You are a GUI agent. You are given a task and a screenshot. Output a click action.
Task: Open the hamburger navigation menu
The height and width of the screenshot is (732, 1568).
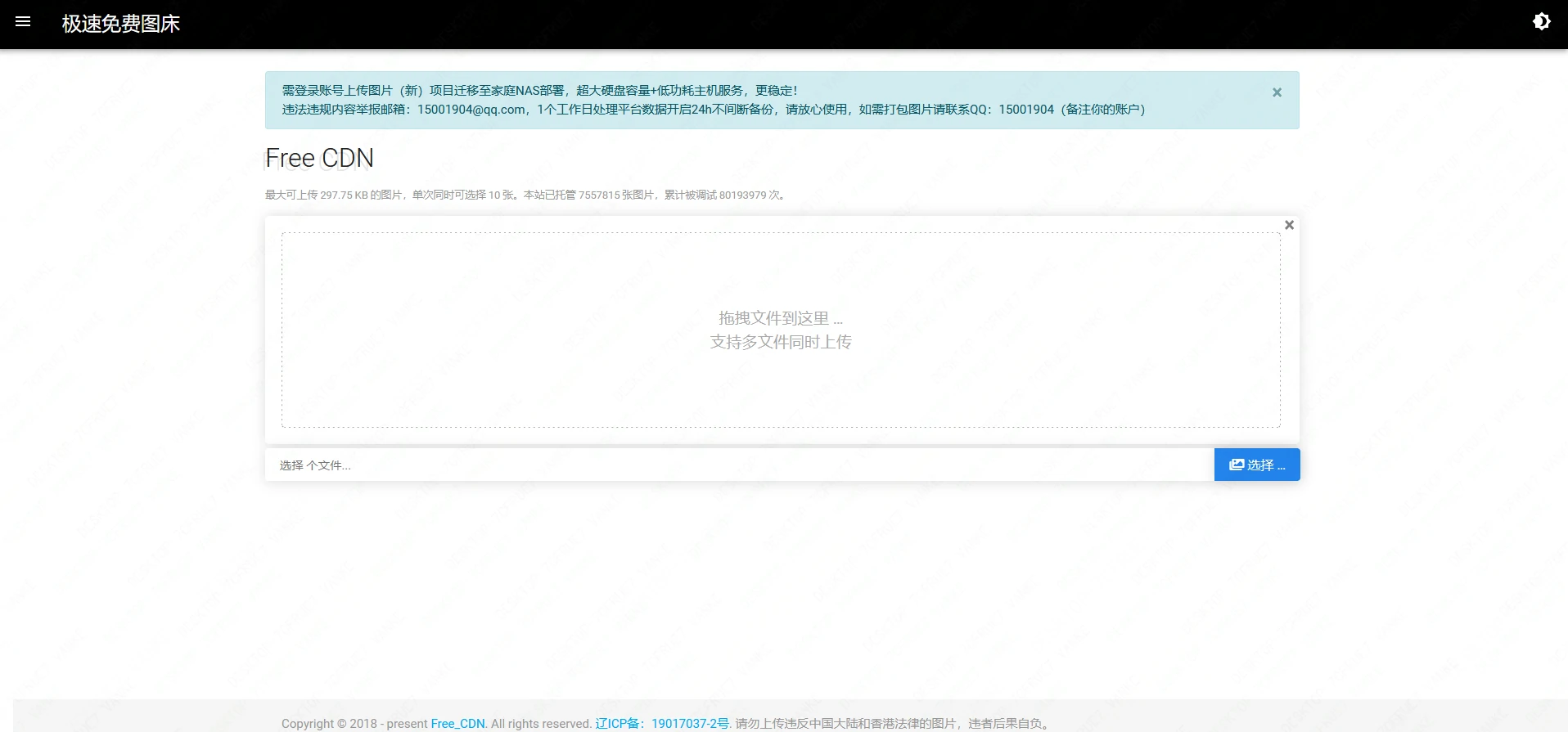[23, 22]
